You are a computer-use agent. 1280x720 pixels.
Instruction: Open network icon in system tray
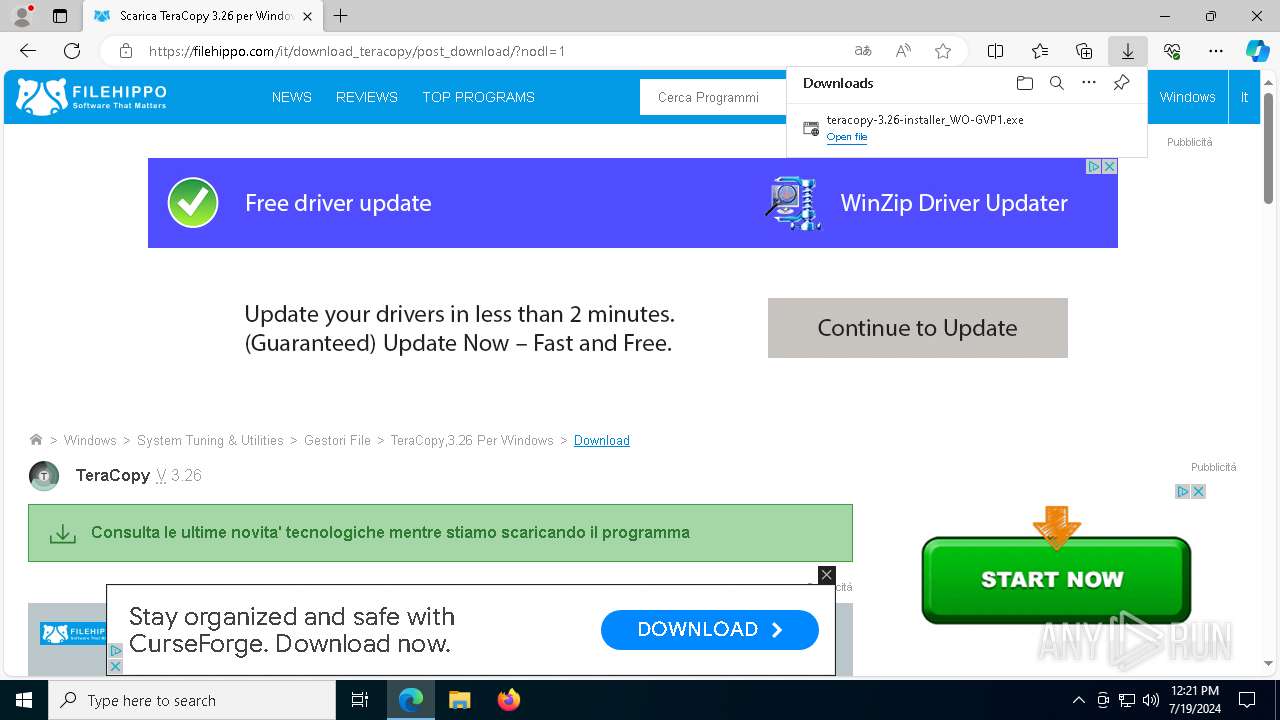(1127, 700)
